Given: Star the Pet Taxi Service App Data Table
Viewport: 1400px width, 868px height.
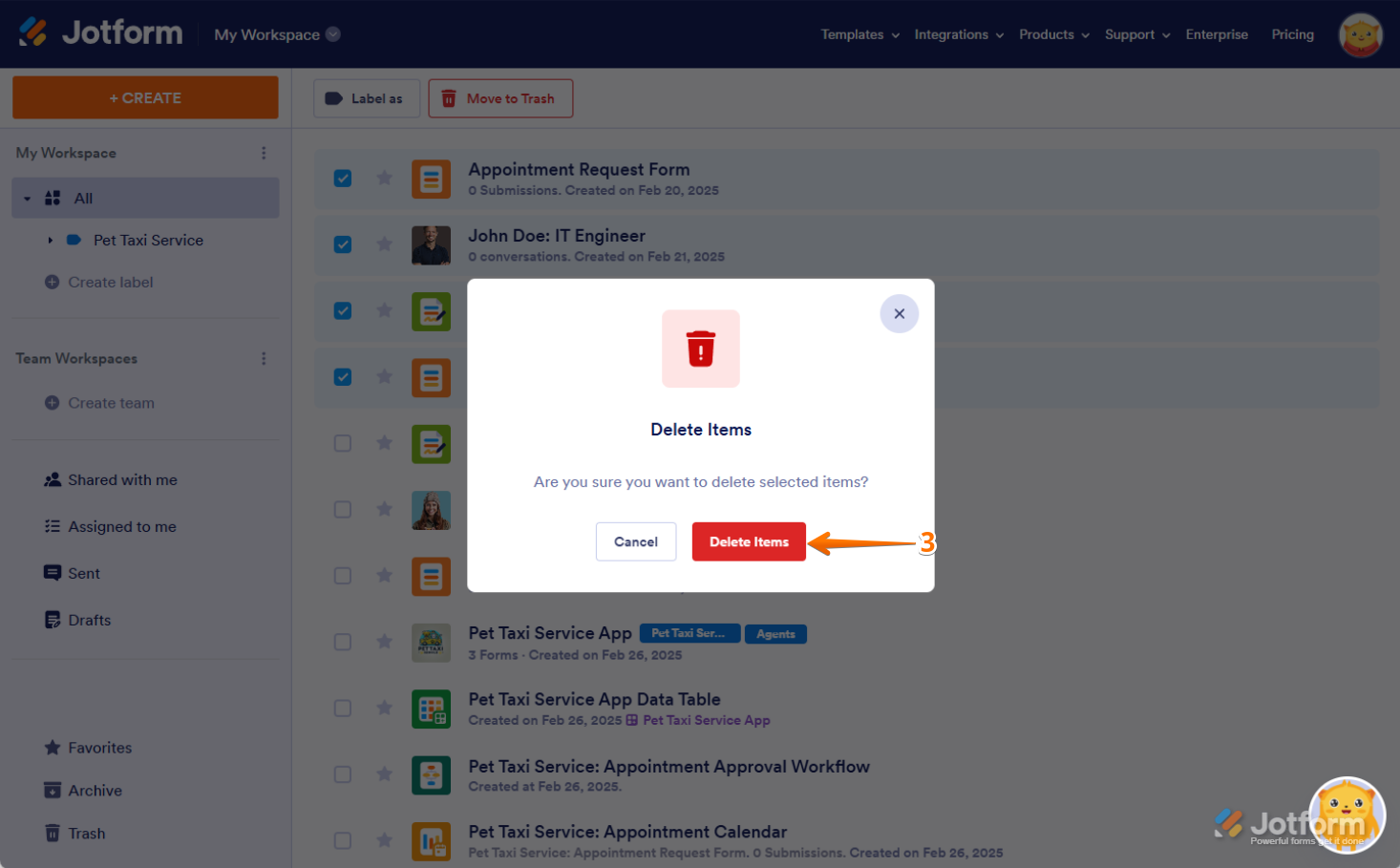Looking at the screenshot, I should [x=384, y=708].
